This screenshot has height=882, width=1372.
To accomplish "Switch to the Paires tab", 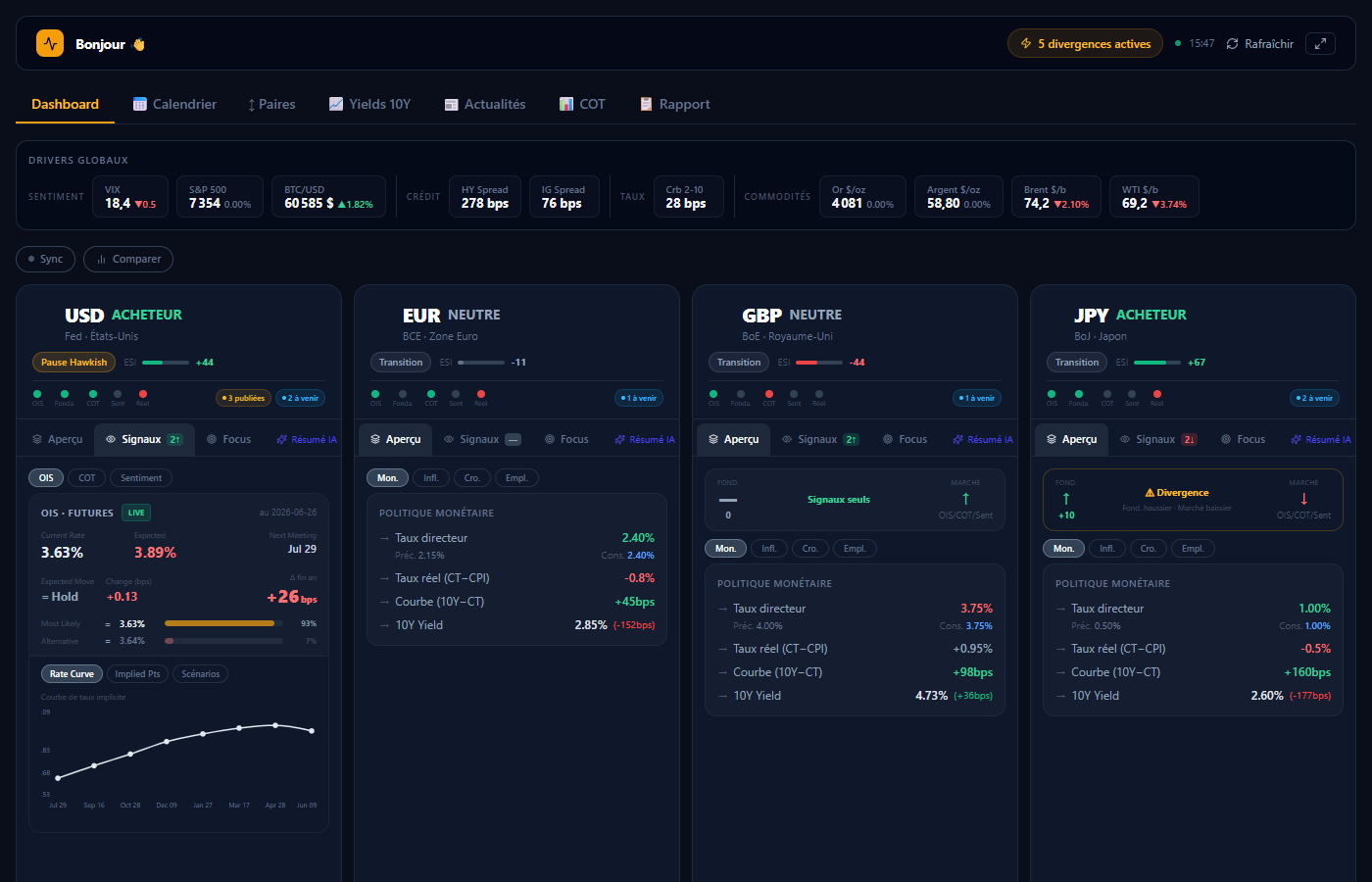I will click(x=271, y=104).
